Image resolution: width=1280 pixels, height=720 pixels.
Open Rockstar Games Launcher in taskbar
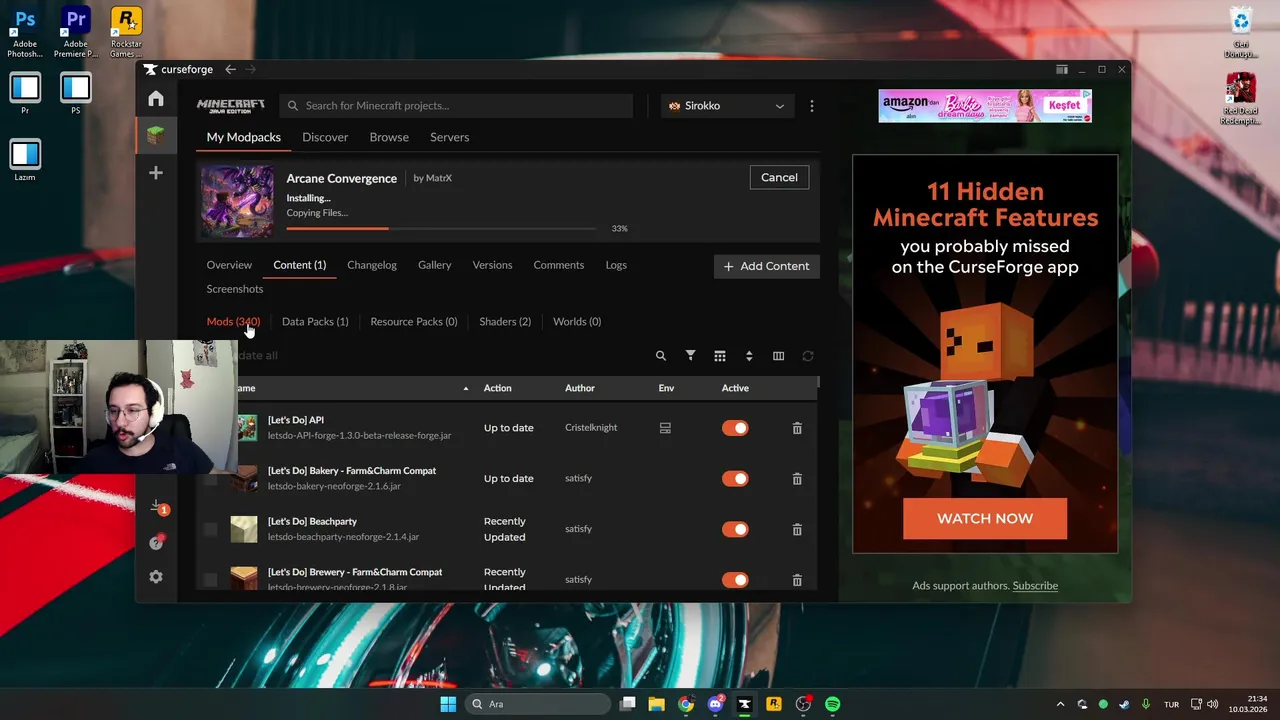[774, 704]
